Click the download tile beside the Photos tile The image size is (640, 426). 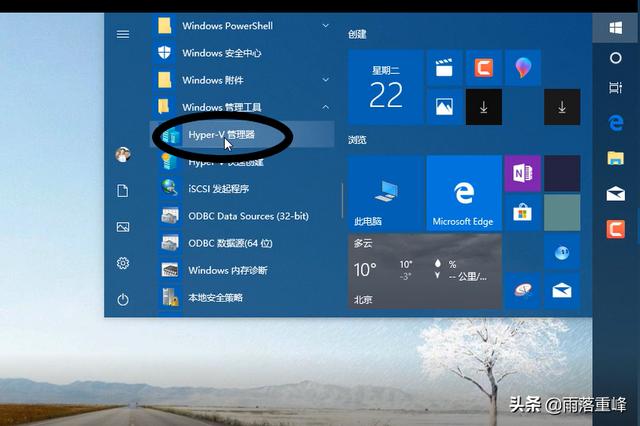tap(483, 107)
